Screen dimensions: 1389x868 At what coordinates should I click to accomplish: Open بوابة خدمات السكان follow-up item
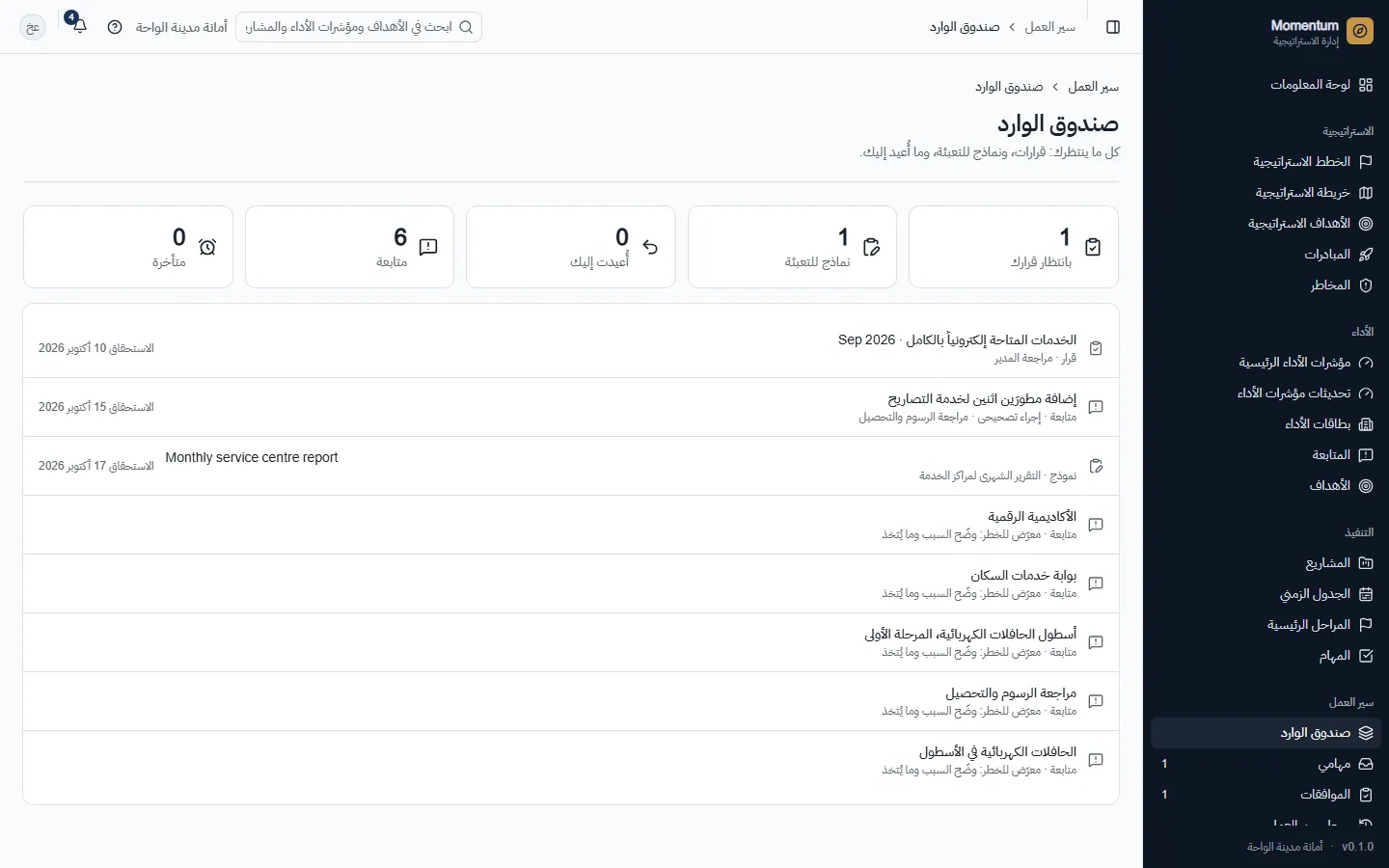coord(571,583)
